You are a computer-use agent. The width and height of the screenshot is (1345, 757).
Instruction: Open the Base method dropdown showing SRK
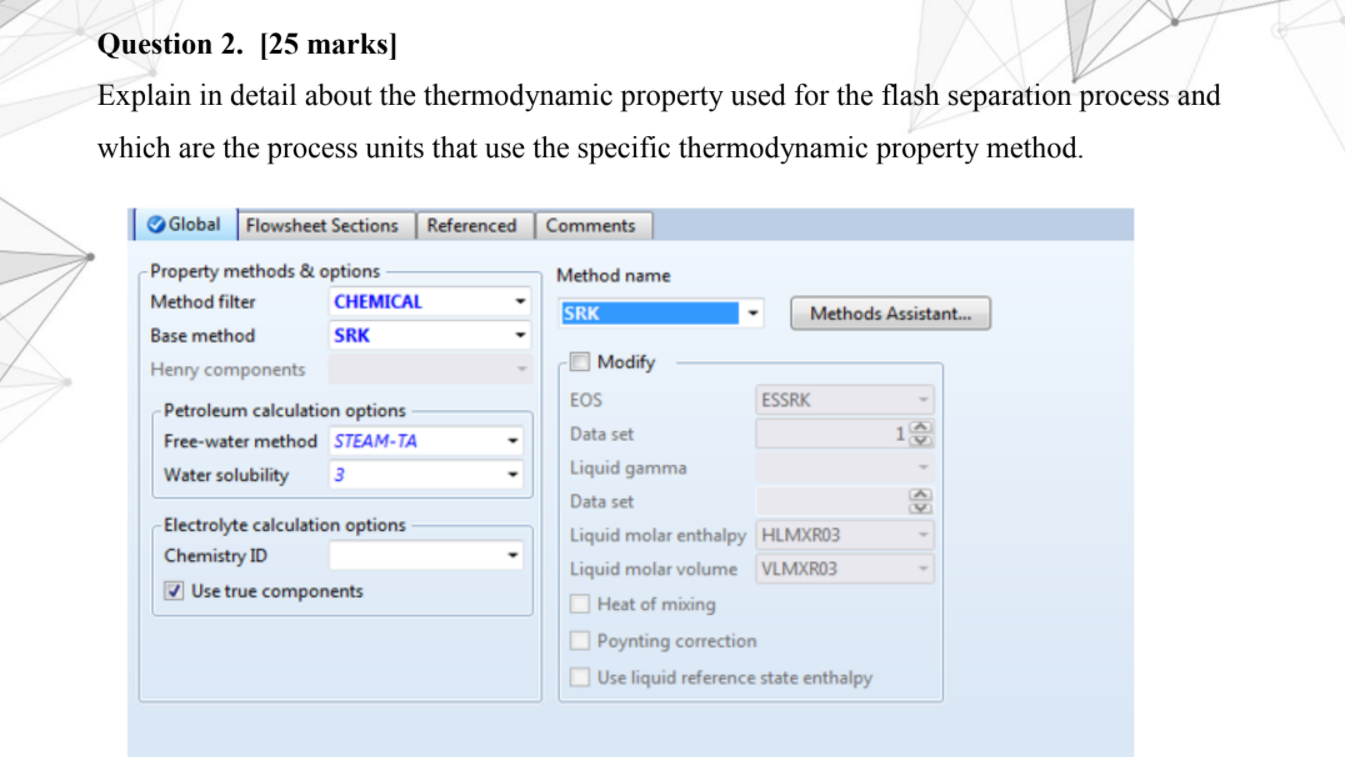click(x=428, y=335)
